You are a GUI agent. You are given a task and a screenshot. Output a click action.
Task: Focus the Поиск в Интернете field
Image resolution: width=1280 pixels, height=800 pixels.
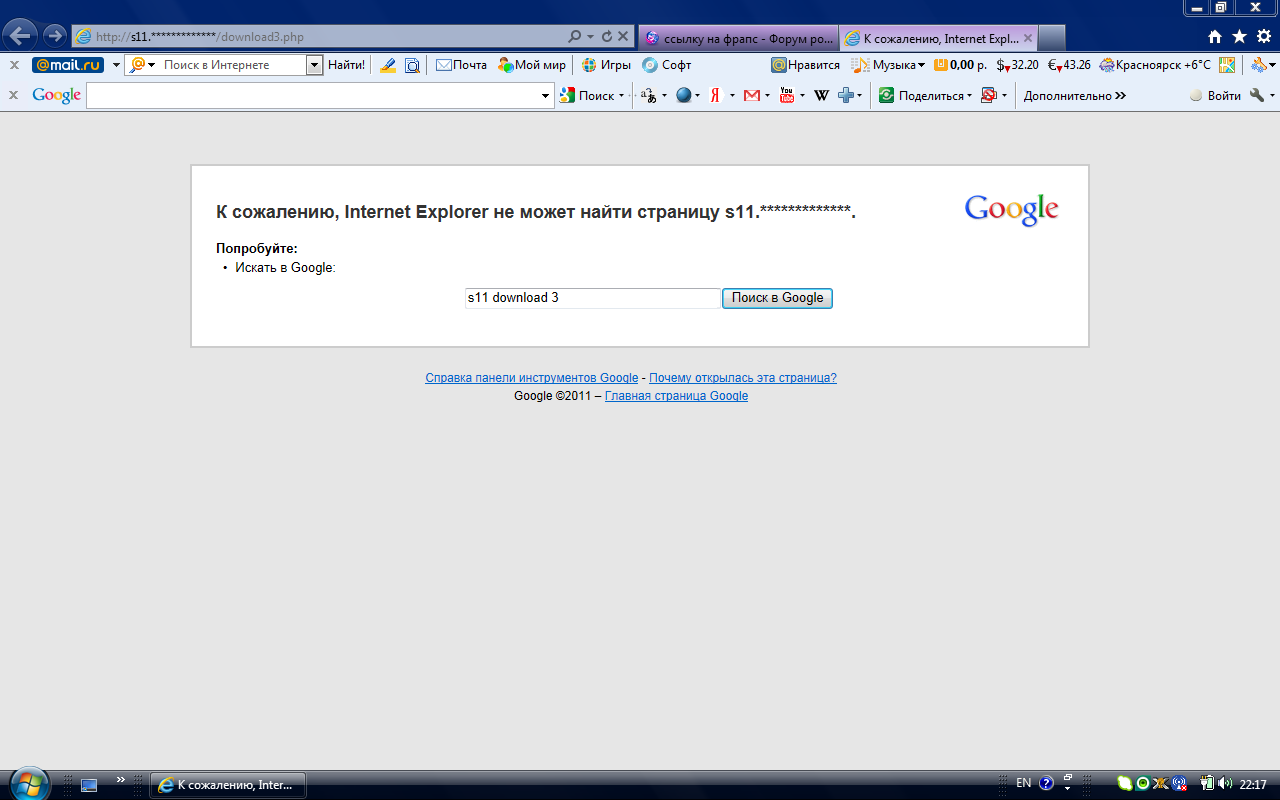coord(233,65)
